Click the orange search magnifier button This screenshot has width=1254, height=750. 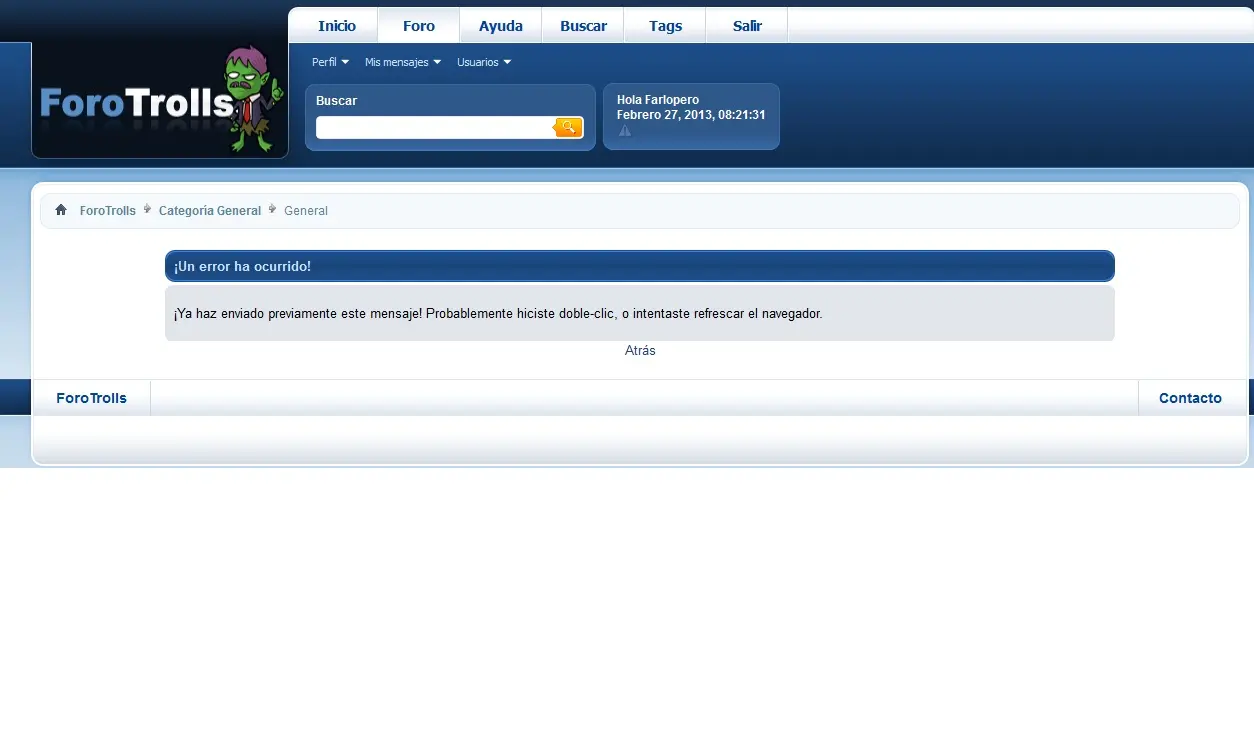(568, 127)
